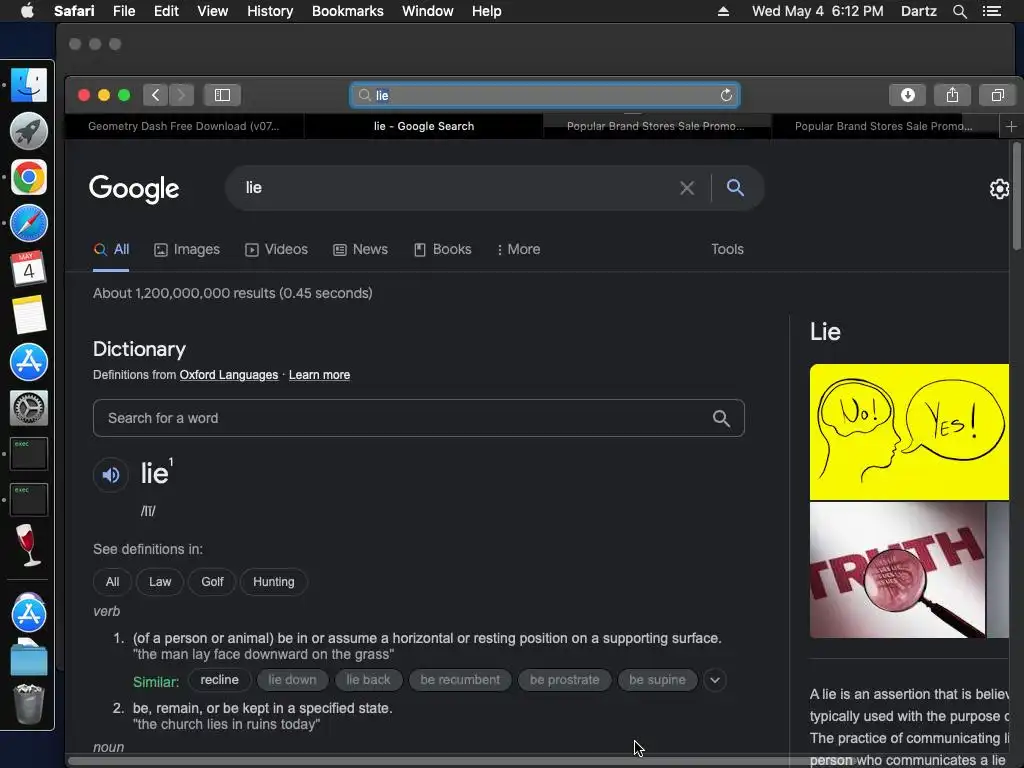Click the Learn more link
The width and height of the screenshot is (1024, 768).
click(x=319, y=375)
